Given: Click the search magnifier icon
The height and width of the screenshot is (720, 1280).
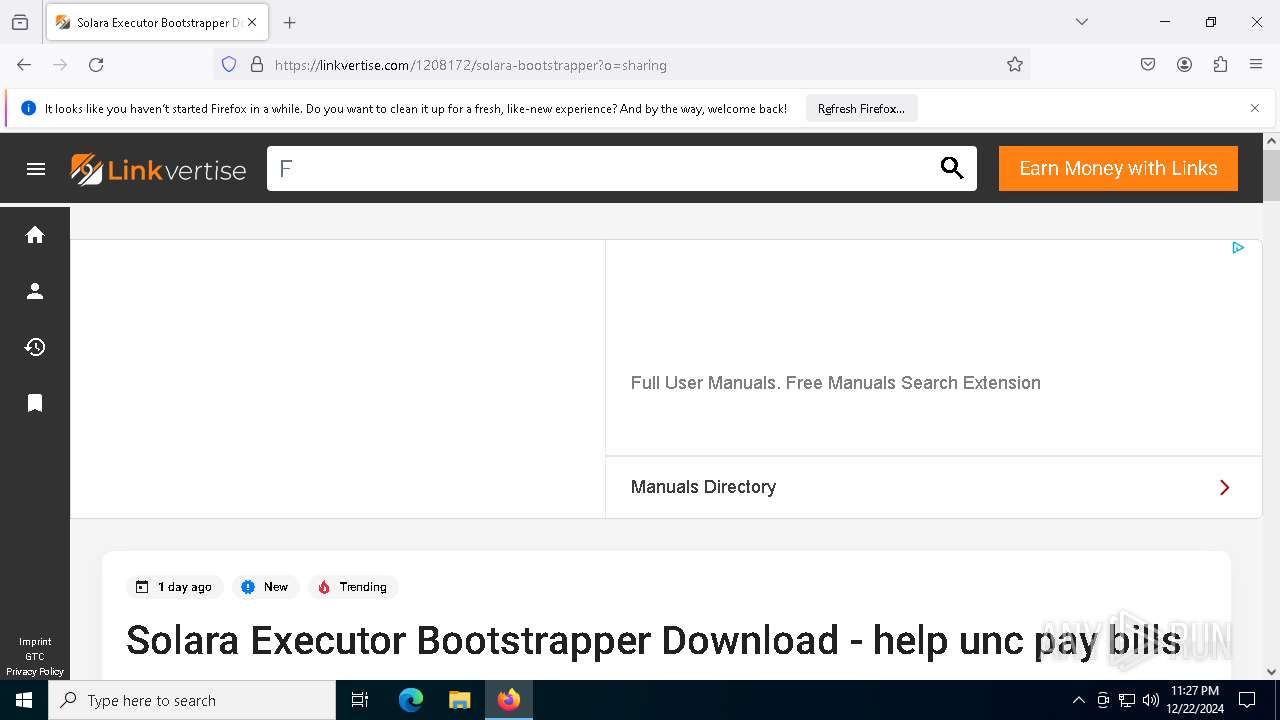Looking at the screenshot, I should pos(952,168).
